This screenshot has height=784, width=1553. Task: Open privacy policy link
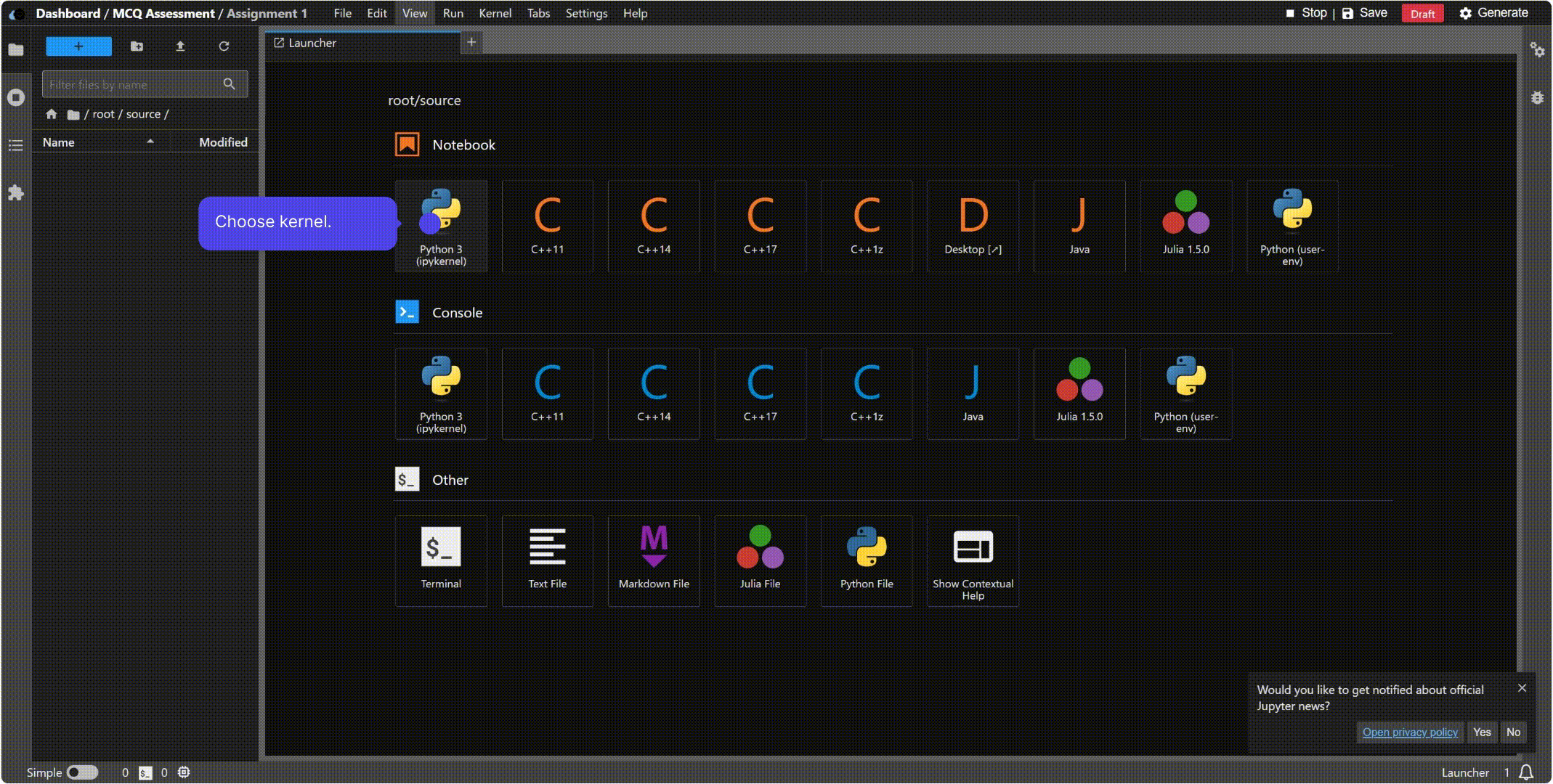(1410, 732)
